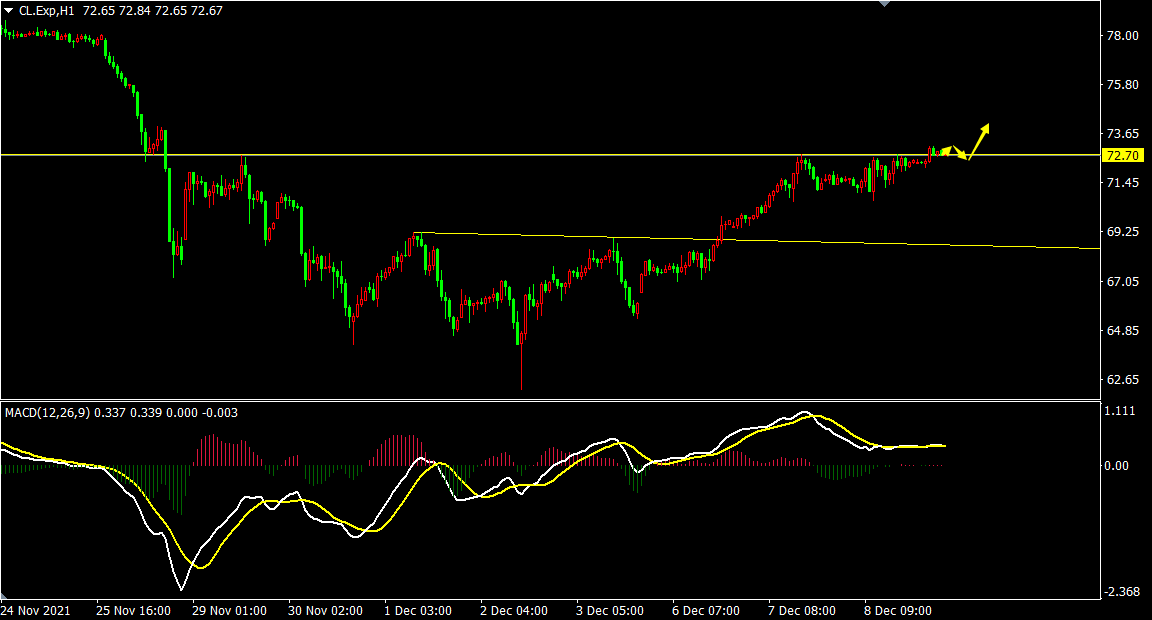Click the yellow 72.70 price tag
Viewport: 1152px width, 620px height.
(x=1121, y=155)
